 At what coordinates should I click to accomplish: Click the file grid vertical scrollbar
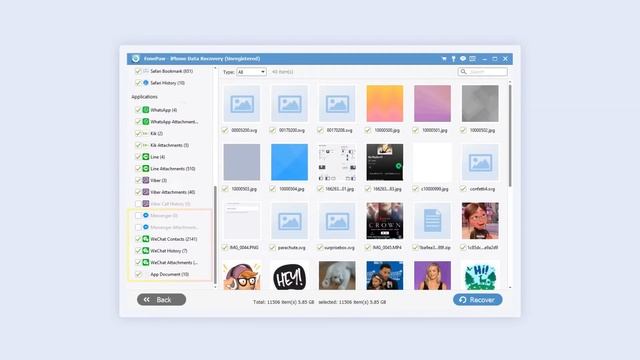[x=510, y=135]
